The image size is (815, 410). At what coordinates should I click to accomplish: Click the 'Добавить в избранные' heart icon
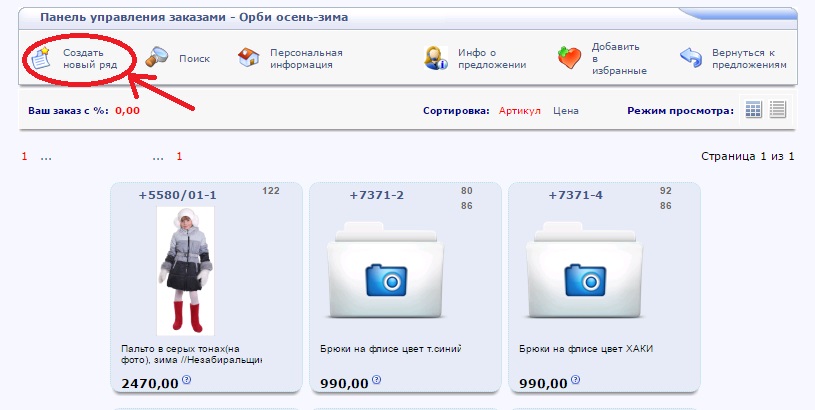point(569,58)
